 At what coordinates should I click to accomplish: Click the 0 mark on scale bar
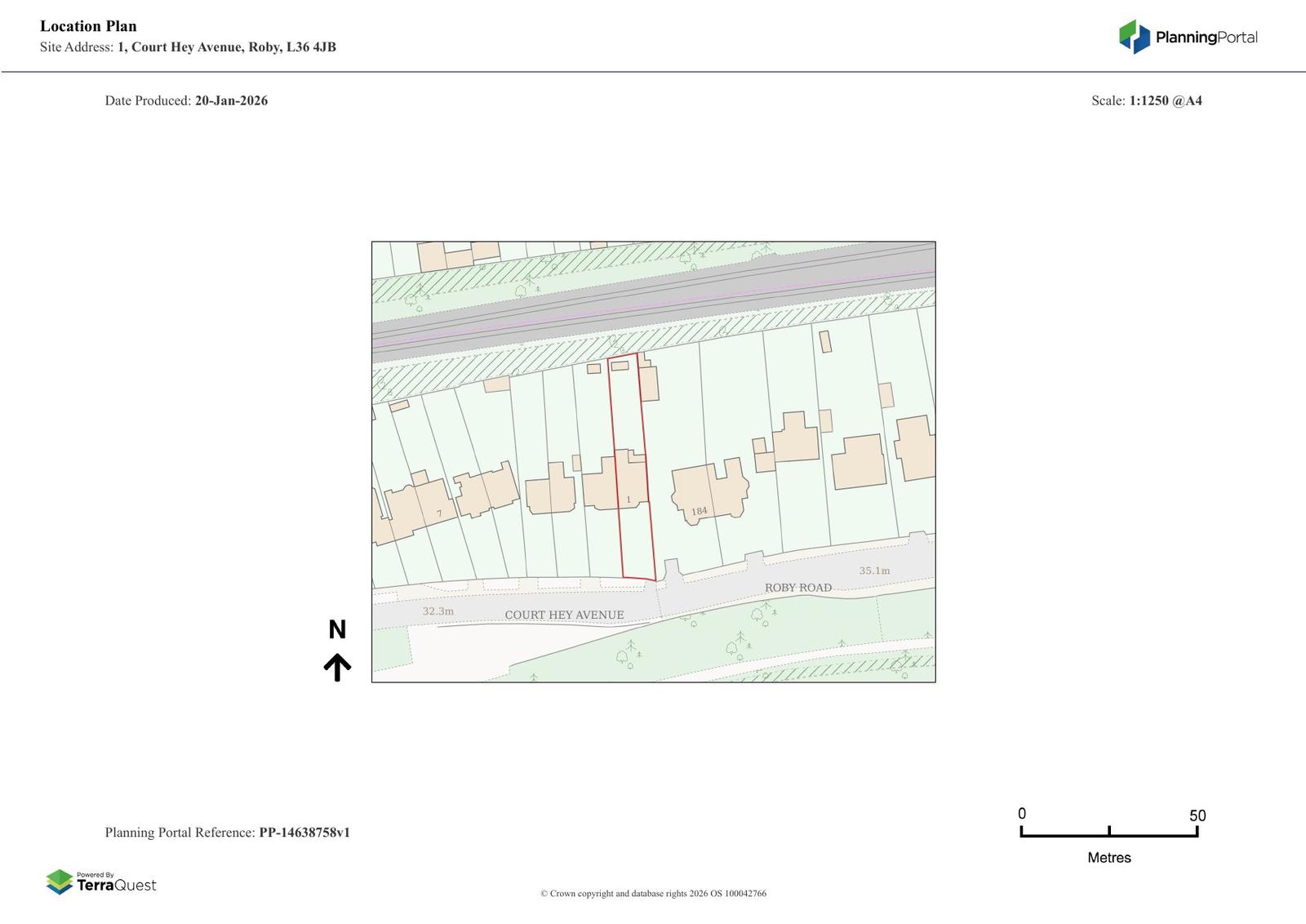point(1022,814)
